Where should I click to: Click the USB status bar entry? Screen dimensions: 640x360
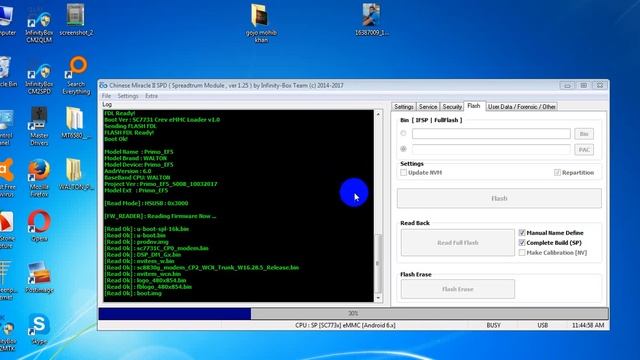coord(542,325)
